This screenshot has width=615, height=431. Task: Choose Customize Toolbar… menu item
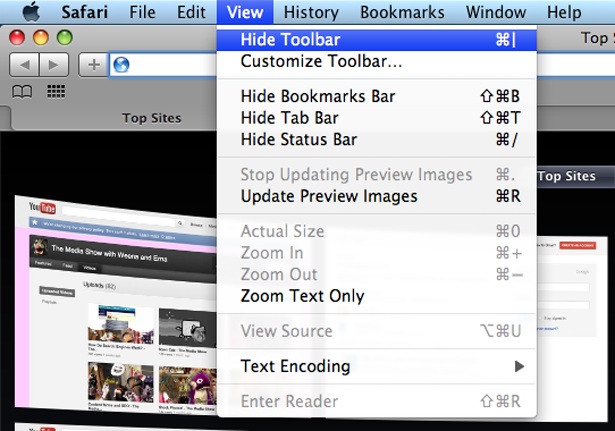tap(377, 61)
